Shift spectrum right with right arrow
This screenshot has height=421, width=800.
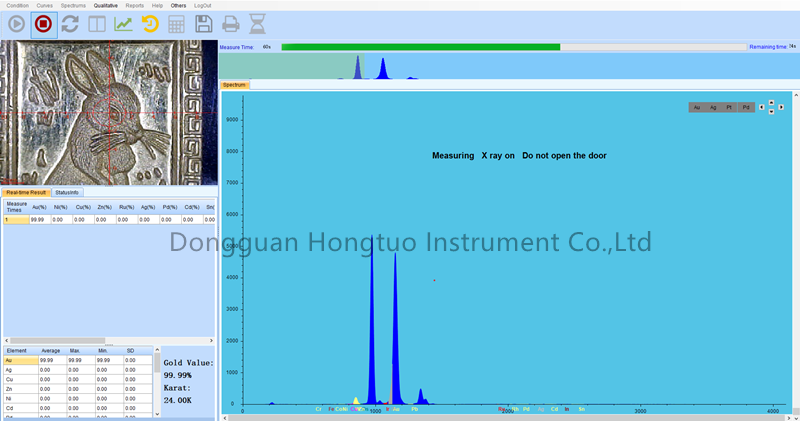(x=781, y=107)
